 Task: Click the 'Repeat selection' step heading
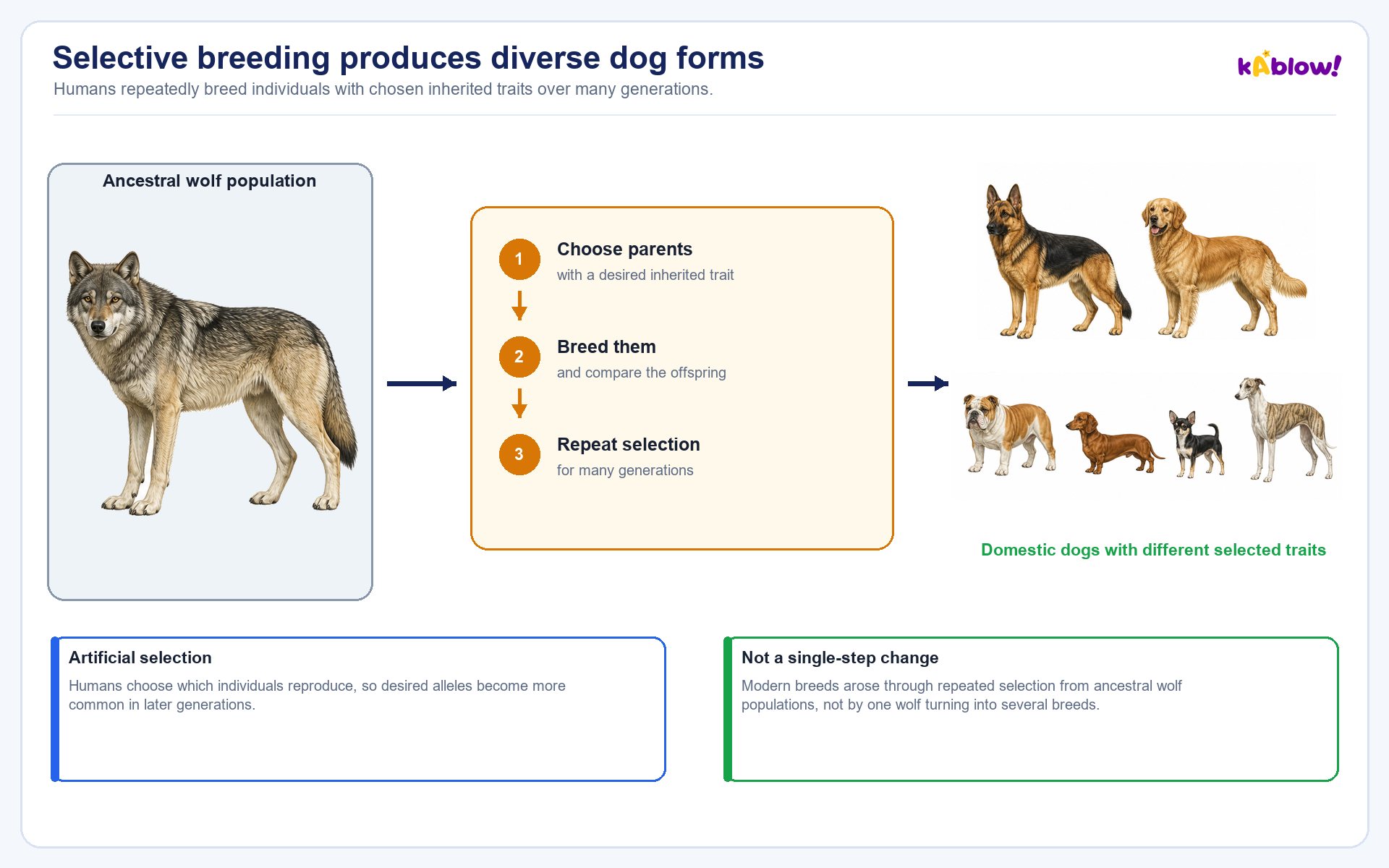(629, 445)
